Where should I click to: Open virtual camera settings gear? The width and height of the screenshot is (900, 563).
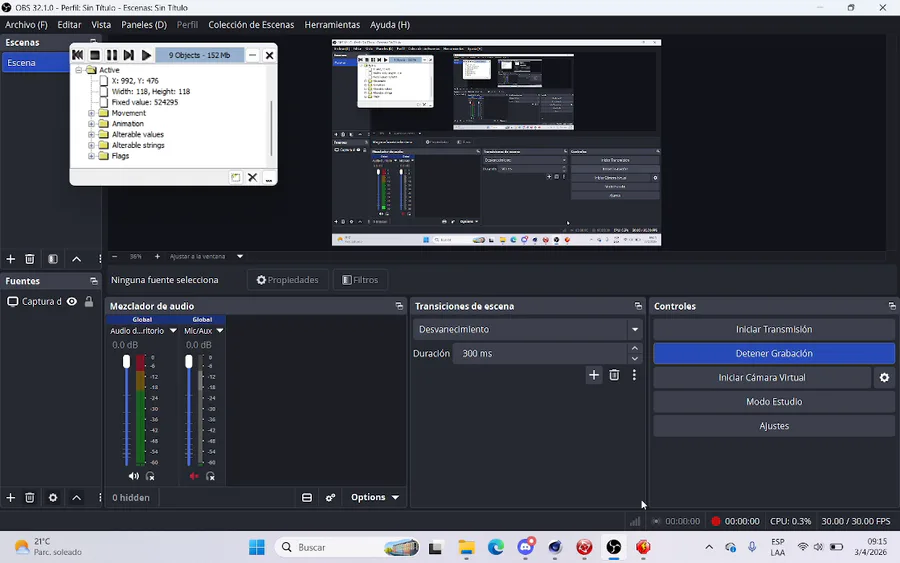tap(885, 378)
